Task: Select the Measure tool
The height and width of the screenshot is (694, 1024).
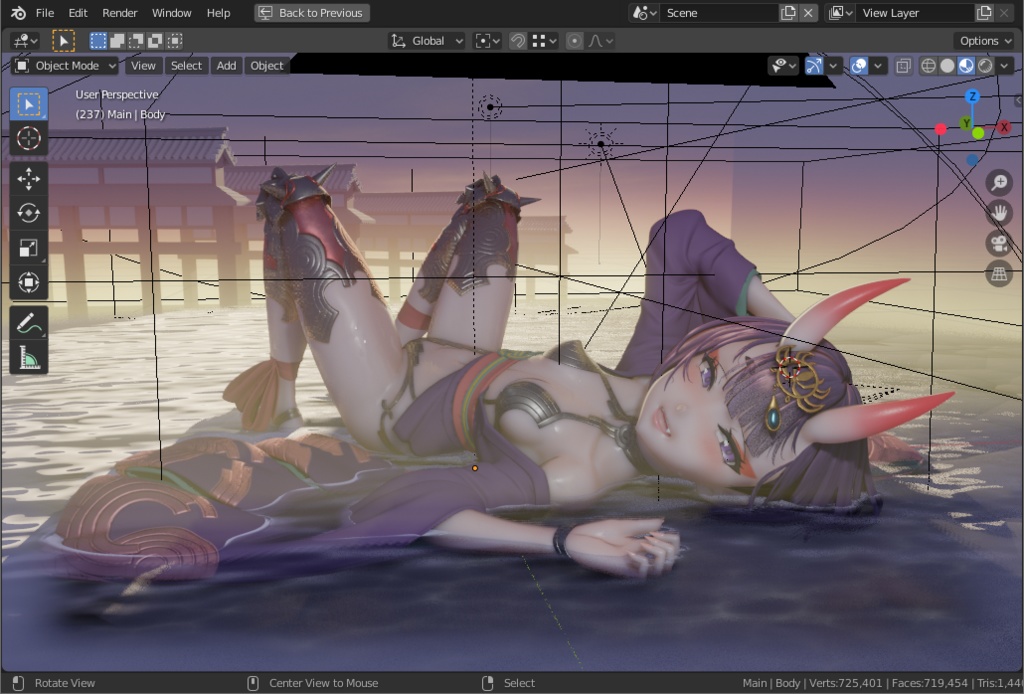Action: tap(28, 355)
